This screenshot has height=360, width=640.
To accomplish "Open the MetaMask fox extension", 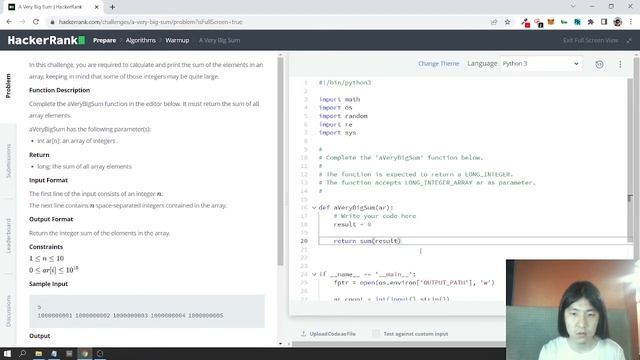I will click(551, 22).
